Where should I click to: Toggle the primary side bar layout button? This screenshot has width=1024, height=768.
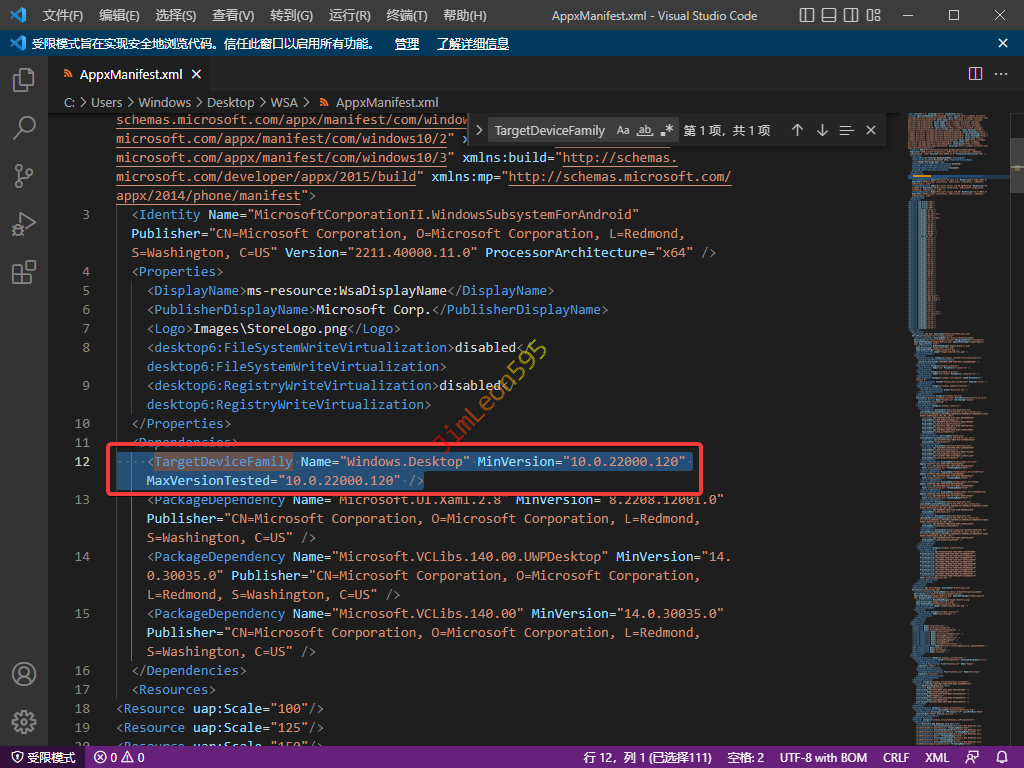[807, 16]
